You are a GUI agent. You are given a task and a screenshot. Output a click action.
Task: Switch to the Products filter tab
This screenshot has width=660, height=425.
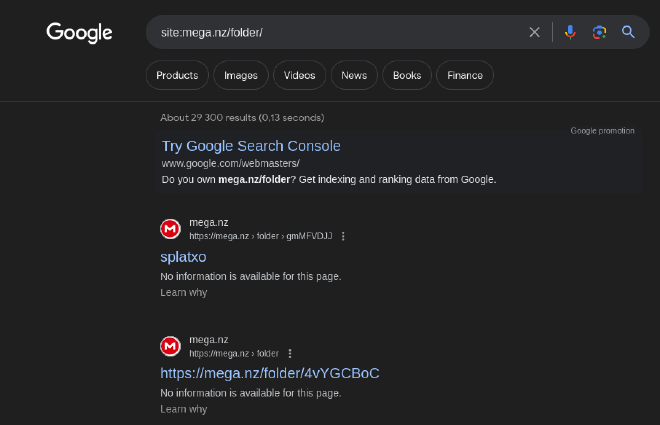click(177, 75)
